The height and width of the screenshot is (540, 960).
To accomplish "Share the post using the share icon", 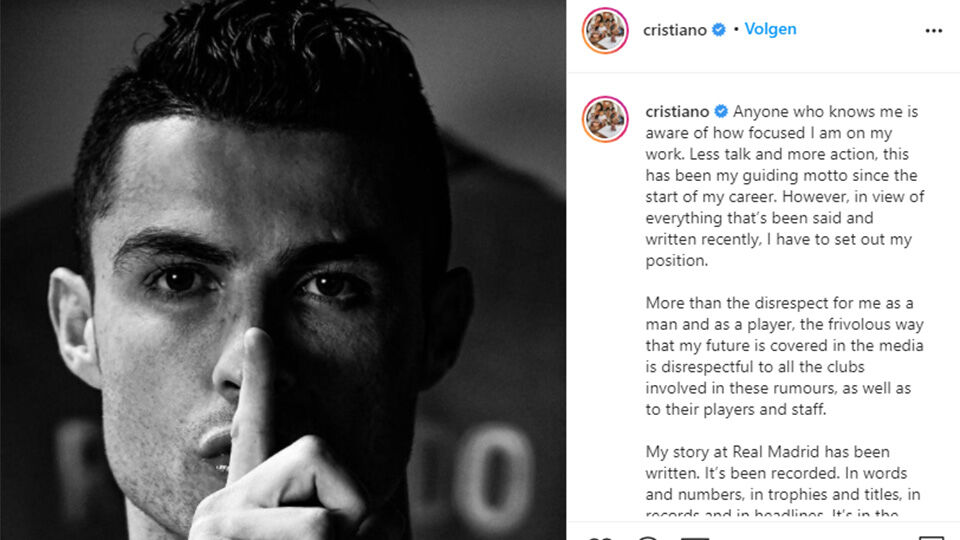I will point(695,538).
